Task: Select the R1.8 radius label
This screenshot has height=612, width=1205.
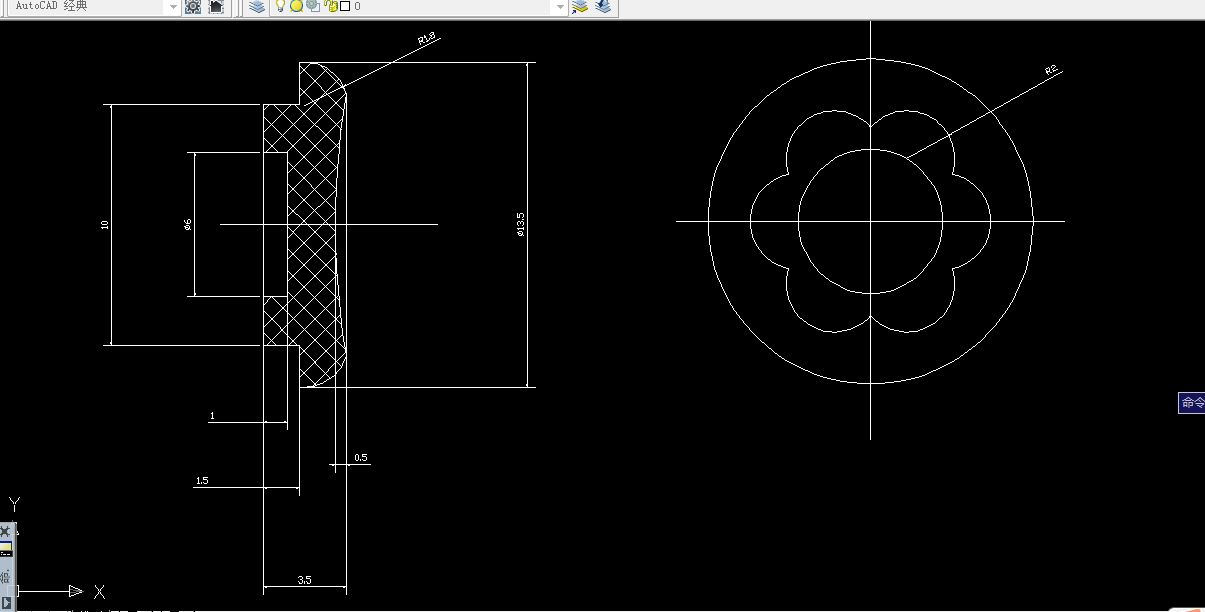Action: point(427,39)
